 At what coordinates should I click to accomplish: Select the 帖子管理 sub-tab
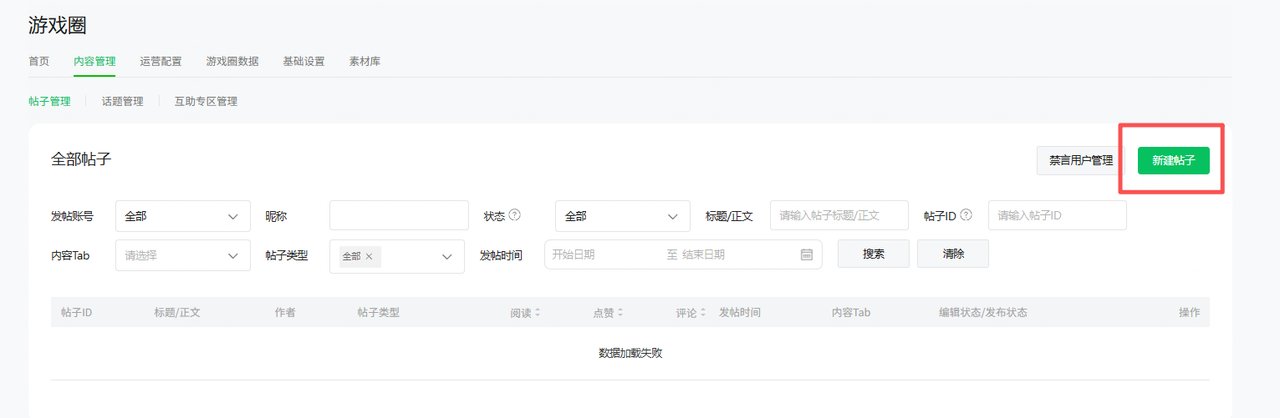point(49,101)
